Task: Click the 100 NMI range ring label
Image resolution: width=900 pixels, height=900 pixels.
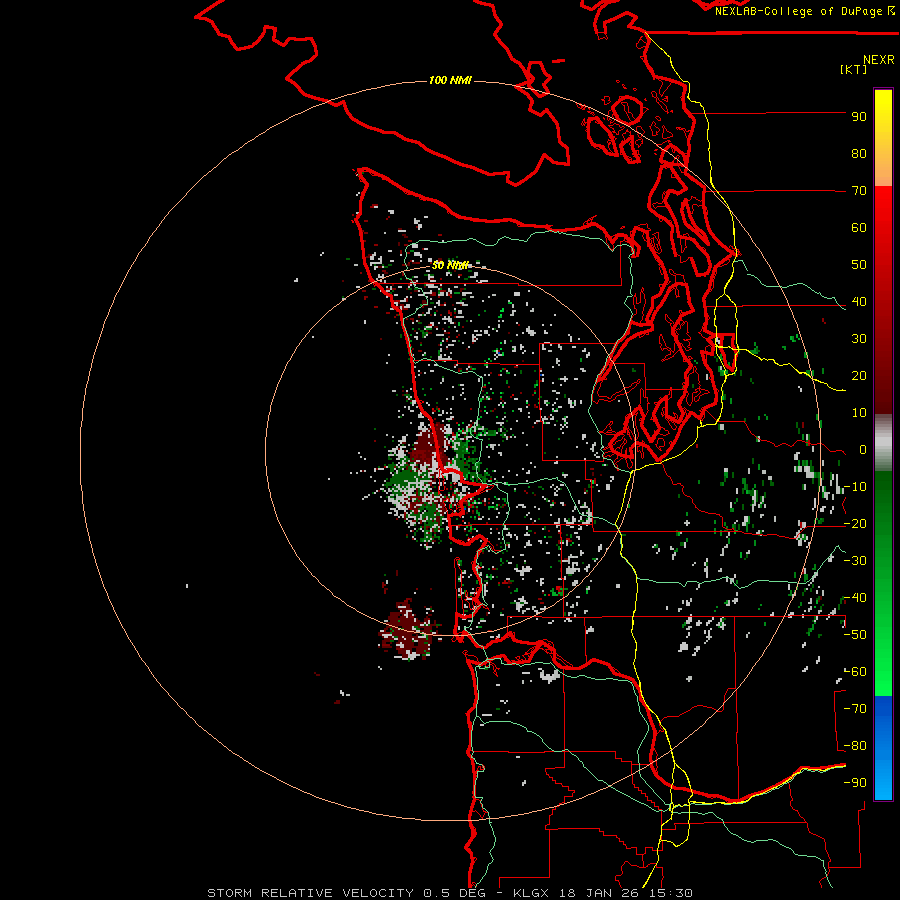Action: coord(450,80)
